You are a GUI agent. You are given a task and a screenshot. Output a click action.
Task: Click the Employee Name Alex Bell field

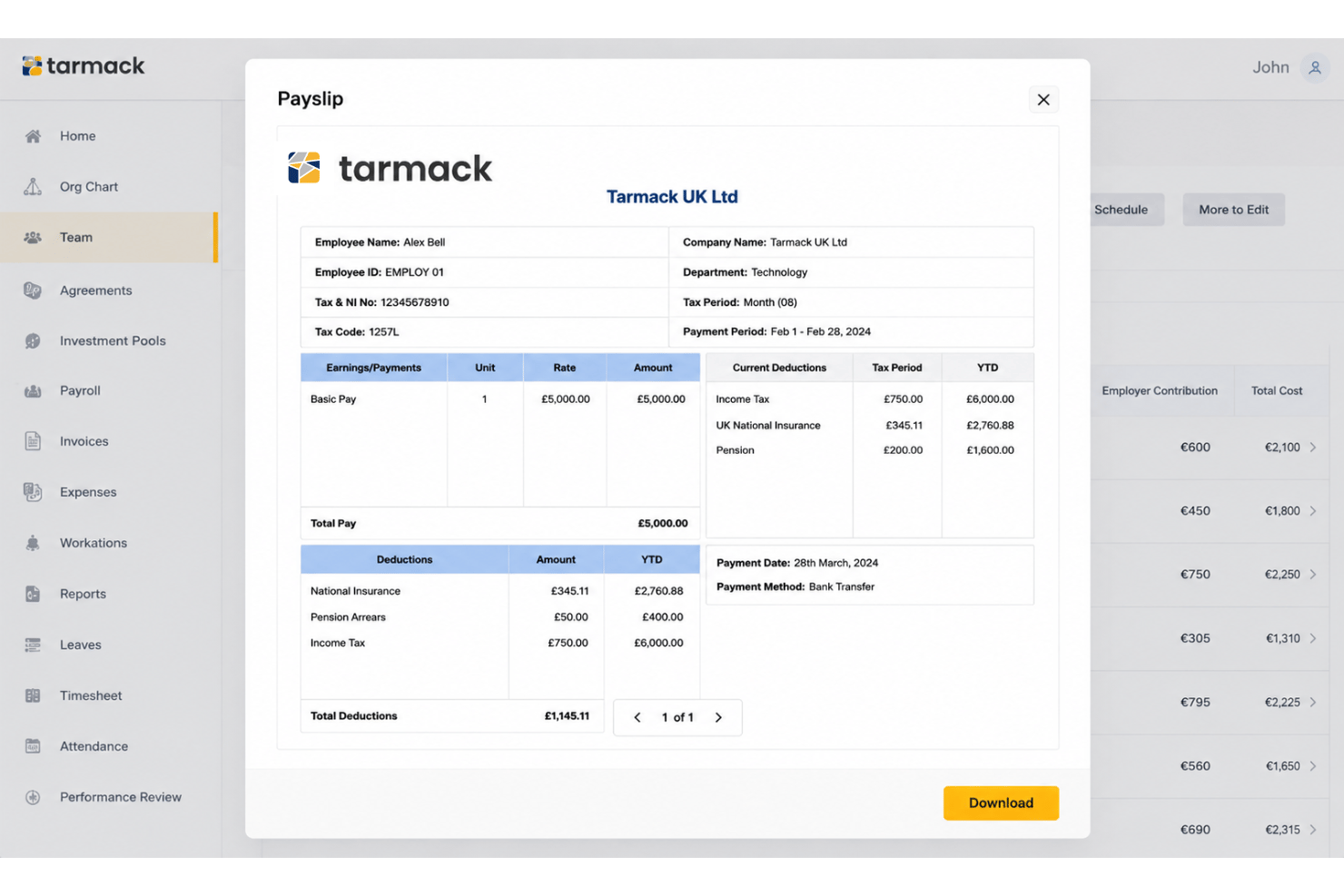pyautogui.click(x=485, y=242)
